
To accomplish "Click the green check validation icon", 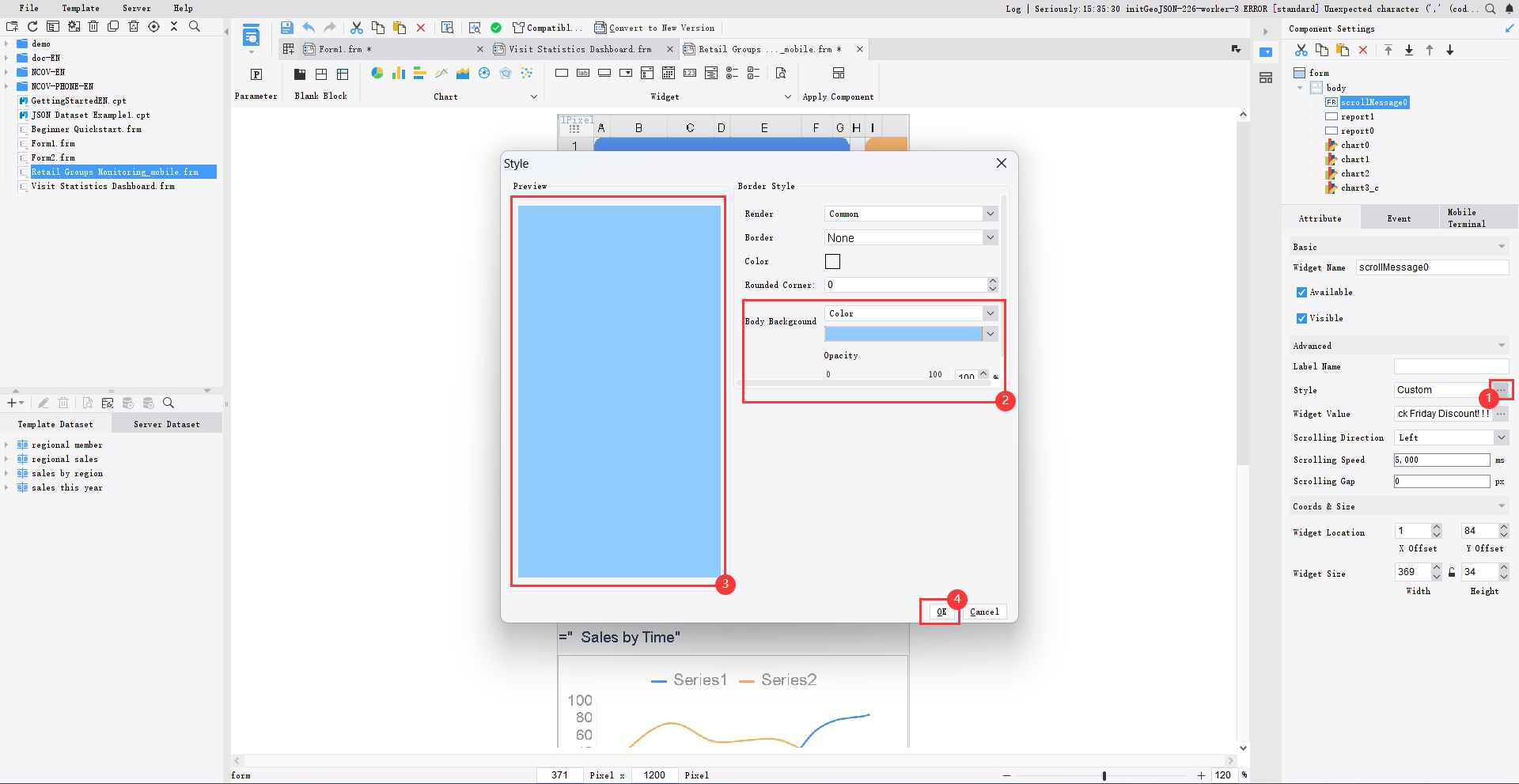I will (x=496, y=28).
